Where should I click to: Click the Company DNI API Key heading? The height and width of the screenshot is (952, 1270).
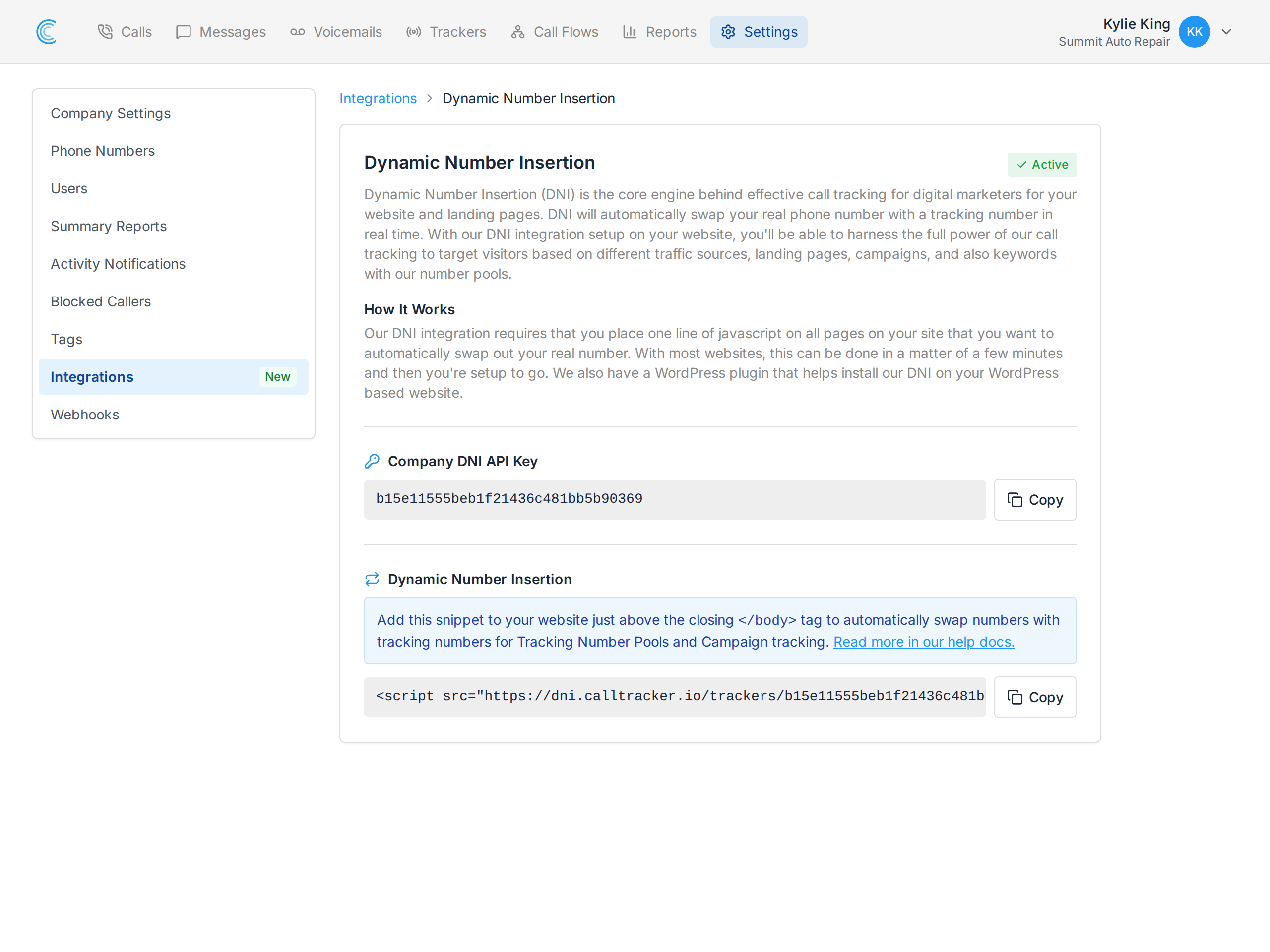click(x=463, y=461)
